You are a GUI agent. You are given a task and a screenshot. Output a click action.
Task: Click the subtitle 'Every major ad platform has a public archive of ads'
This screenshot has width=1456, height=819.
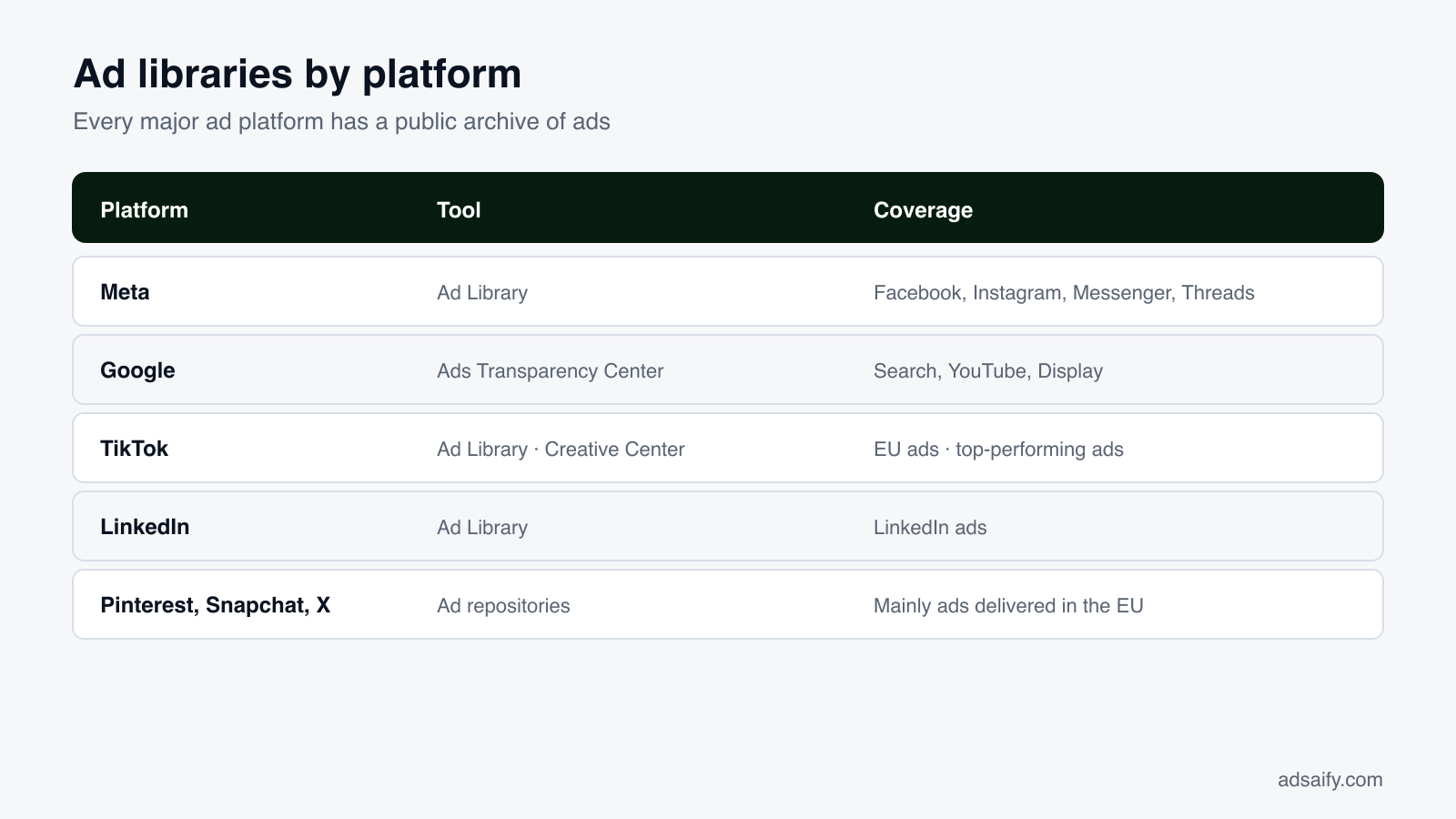pyautogui.click(x=341, y=122)
